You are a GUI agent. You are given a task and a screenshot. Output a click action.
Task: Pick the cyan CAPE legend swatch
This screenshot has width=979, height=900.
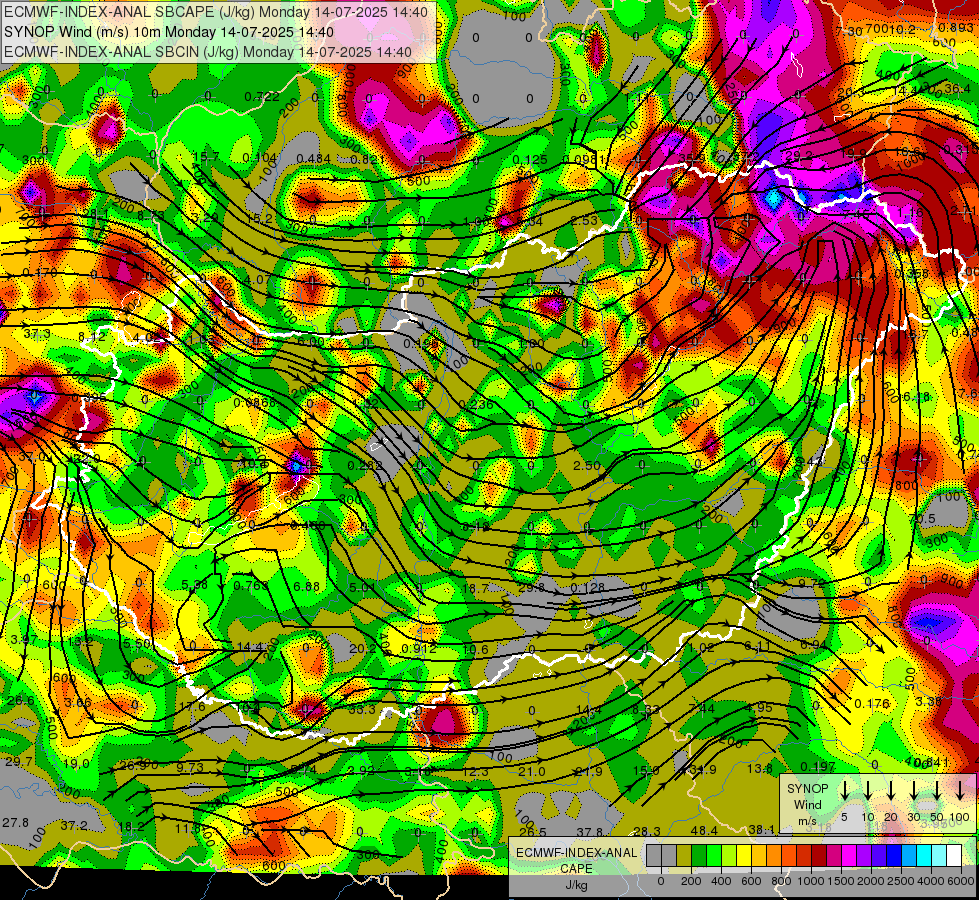coord(924,856)
